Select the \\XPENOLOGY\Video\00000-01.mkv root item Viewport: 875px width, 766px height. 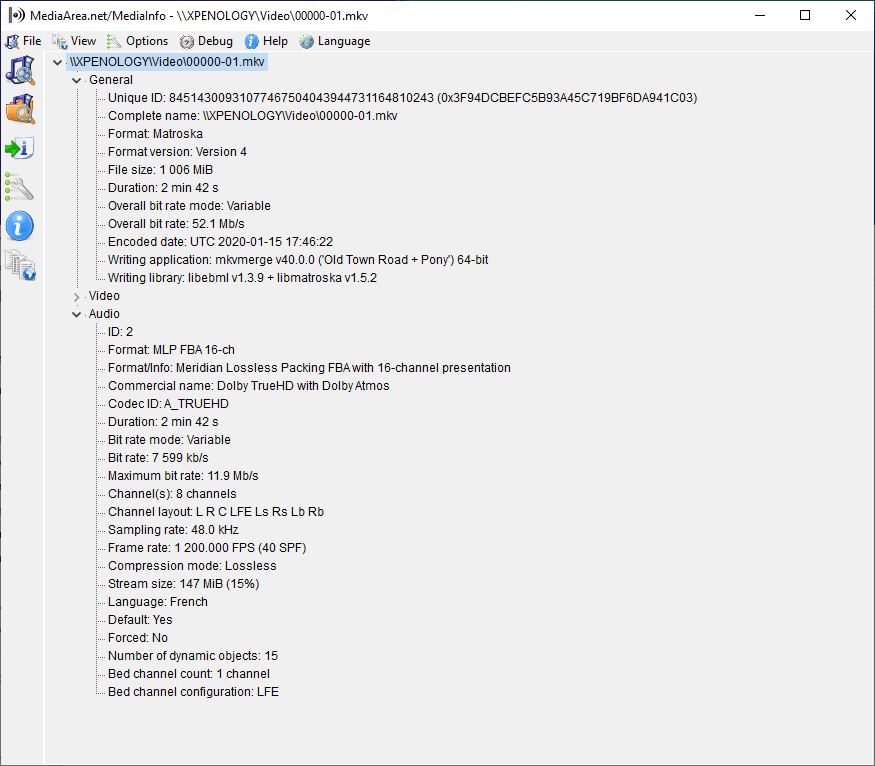[167, 62]
